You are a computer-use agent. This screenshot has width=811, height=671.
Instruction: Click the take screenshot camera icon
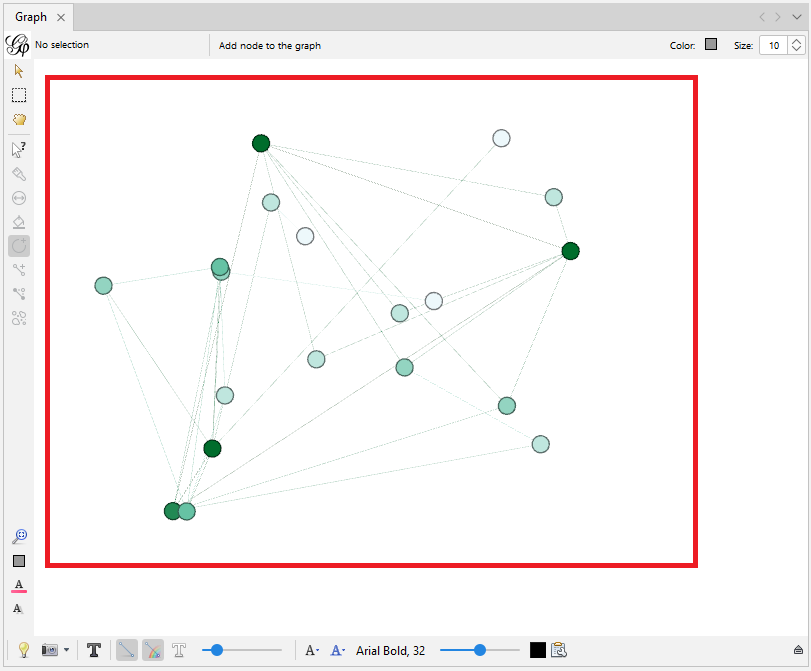(x=49, y=650)
